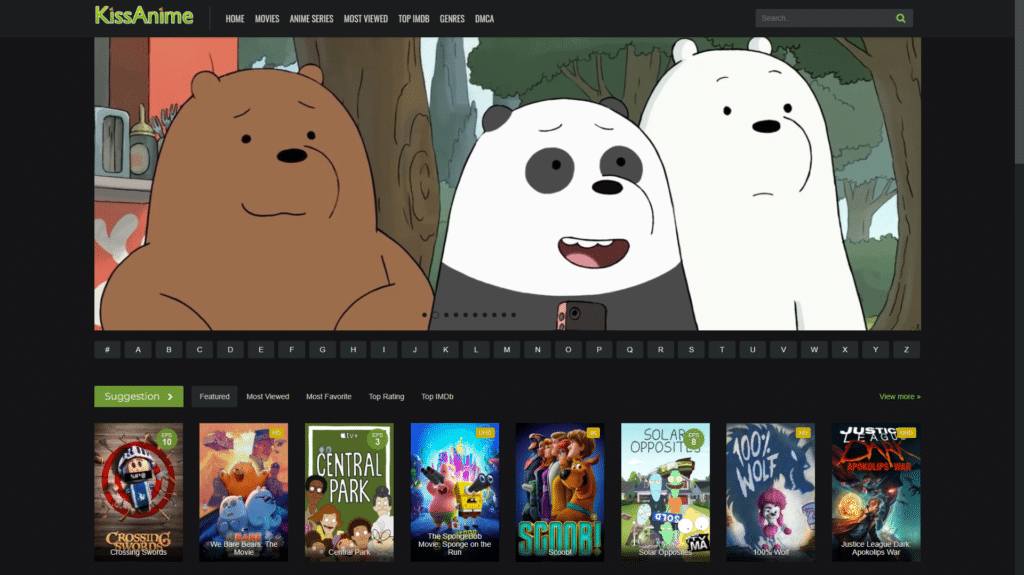
Task: Open the Crossing Swords poster
Action: click(x=138, y=492)
